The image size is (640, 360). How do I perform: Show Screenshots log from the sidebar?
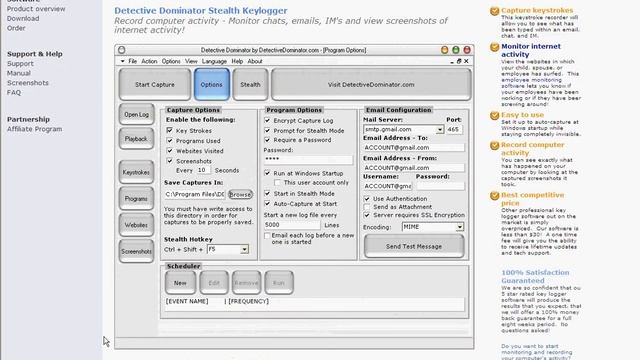tap(136, 251)
